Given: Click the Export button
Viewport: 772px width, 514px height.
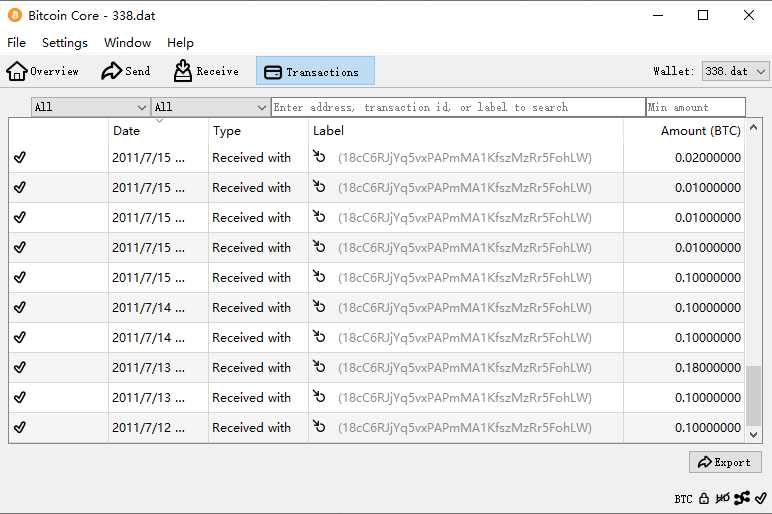Looking at the screenshot, I should [725, 462].
